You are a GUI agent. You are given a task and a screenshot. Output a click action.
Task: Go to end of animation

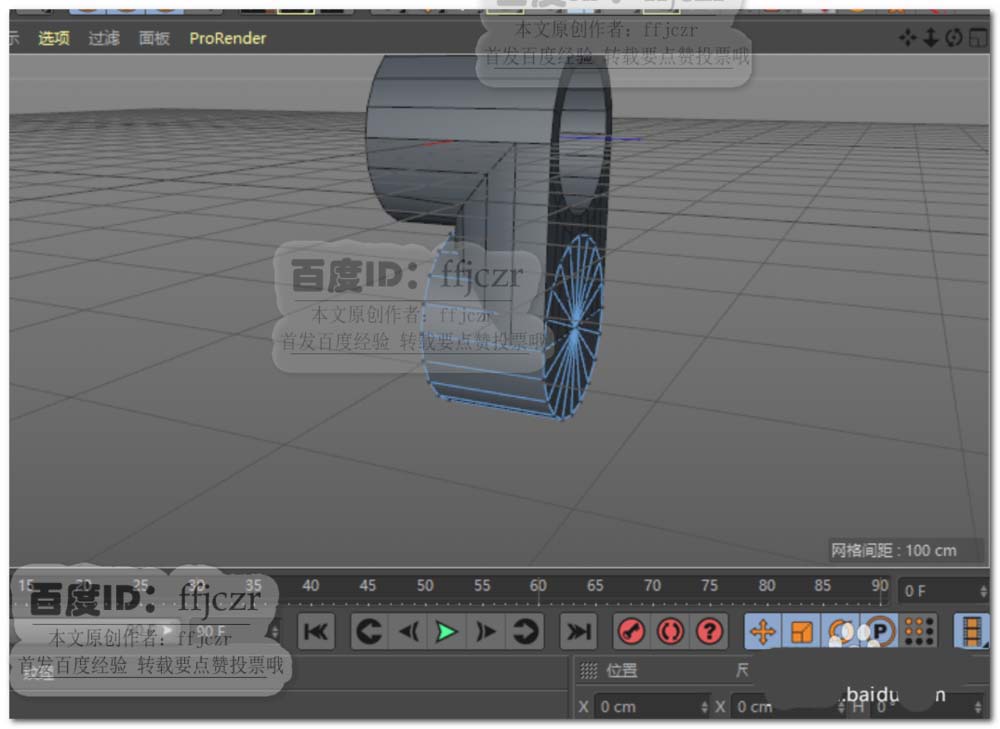coord(578,631)
